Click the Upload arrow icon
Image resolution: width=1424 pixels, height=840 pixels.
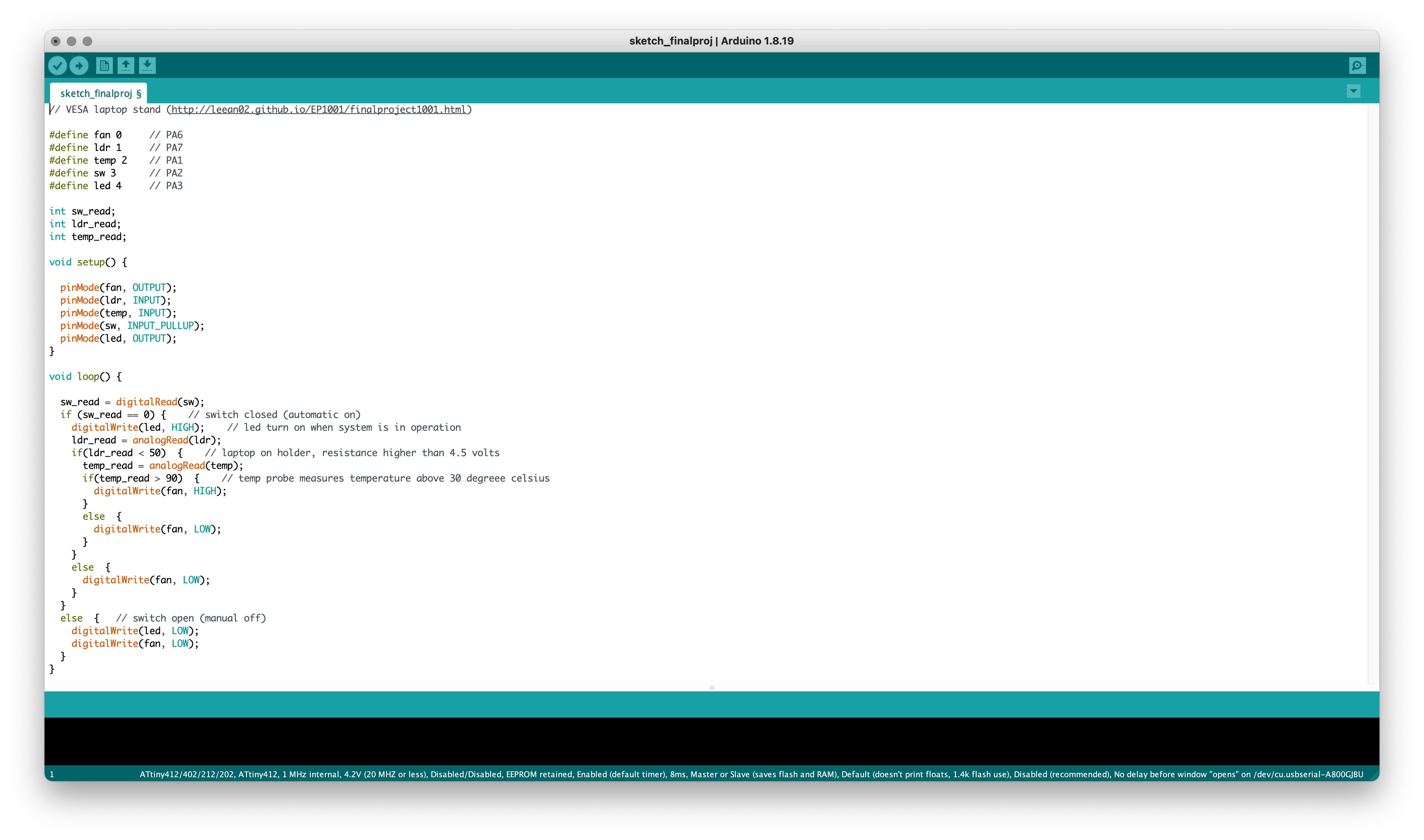79,66
